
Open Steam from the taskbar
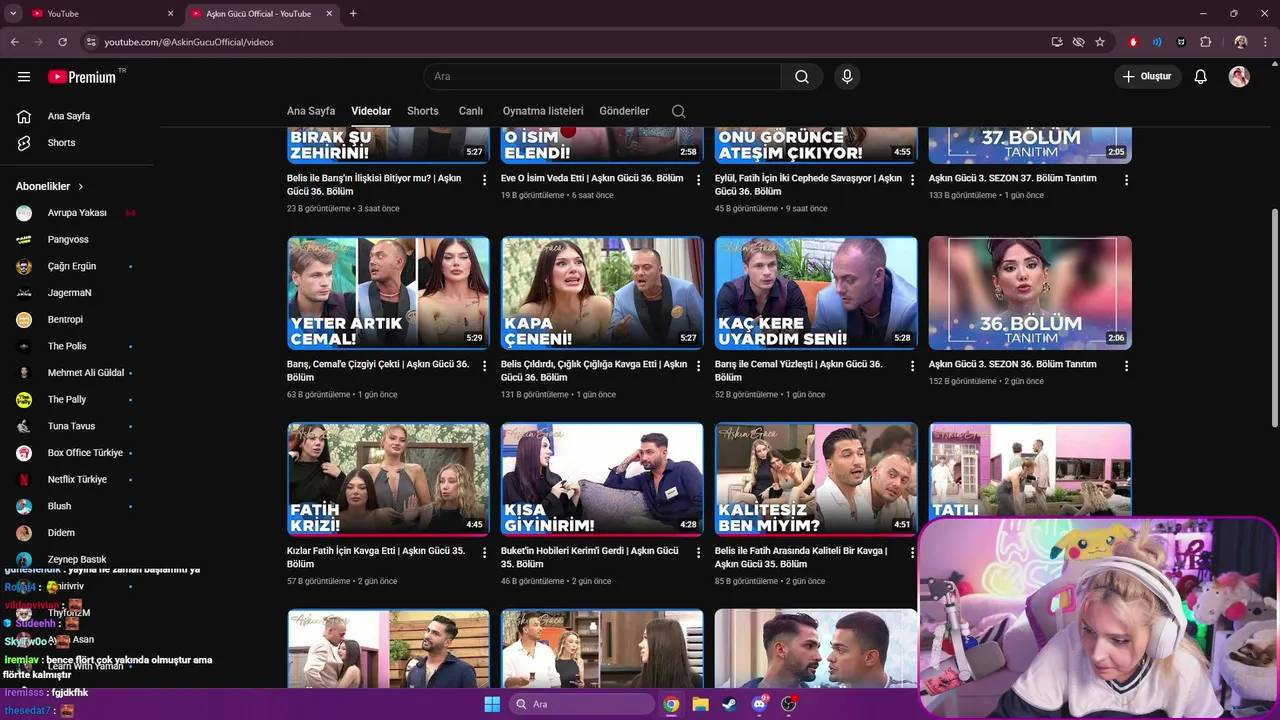[729, 704]
